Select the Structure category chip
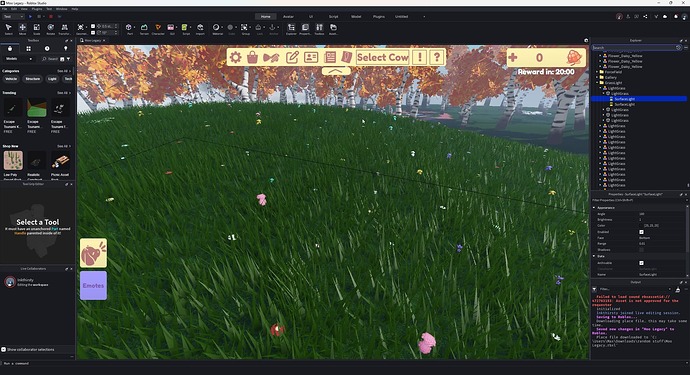 pyautogui.click(x=33, y=79)
